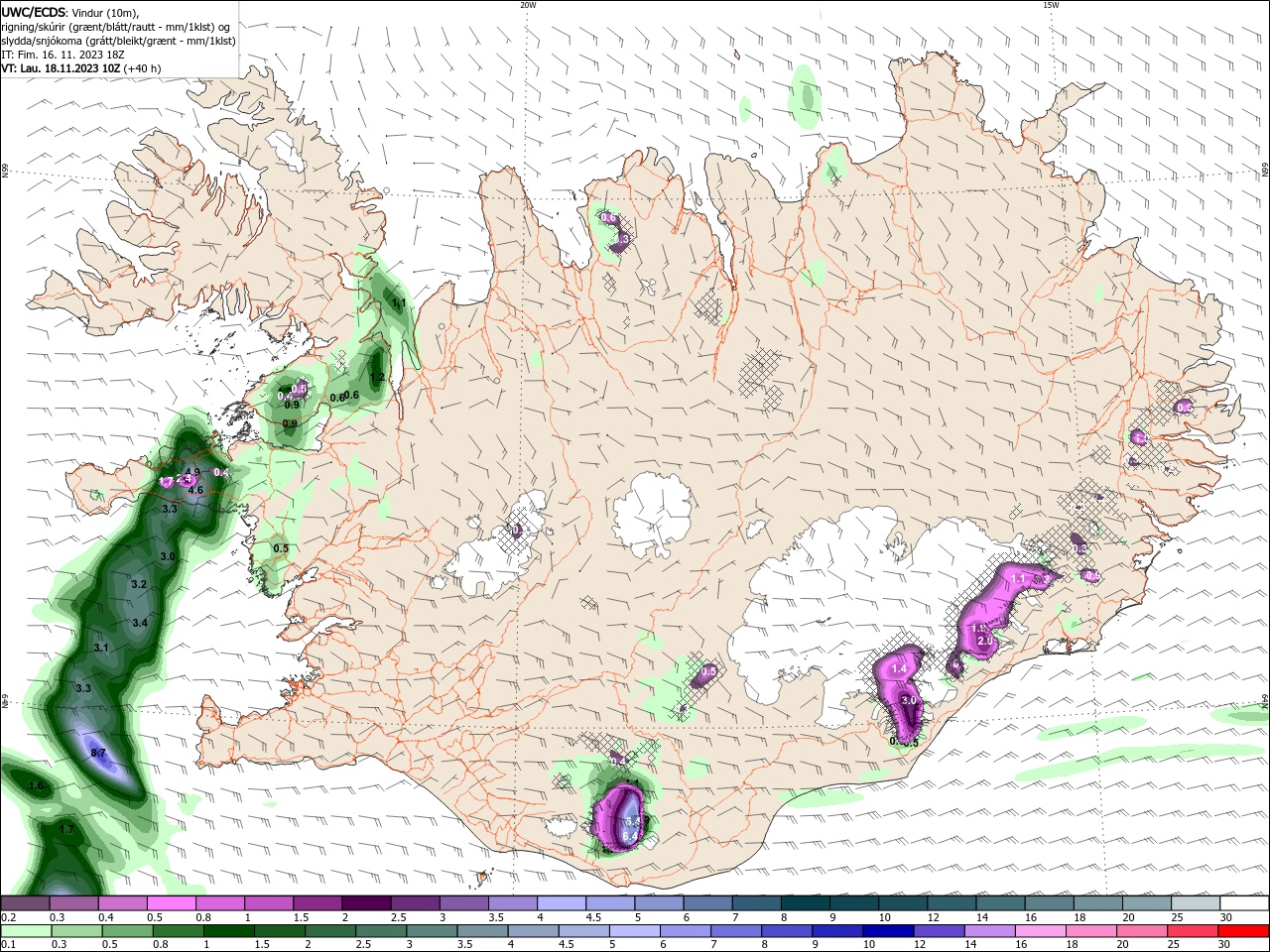Click the 3.2 precipitation value

pos(139,585)
